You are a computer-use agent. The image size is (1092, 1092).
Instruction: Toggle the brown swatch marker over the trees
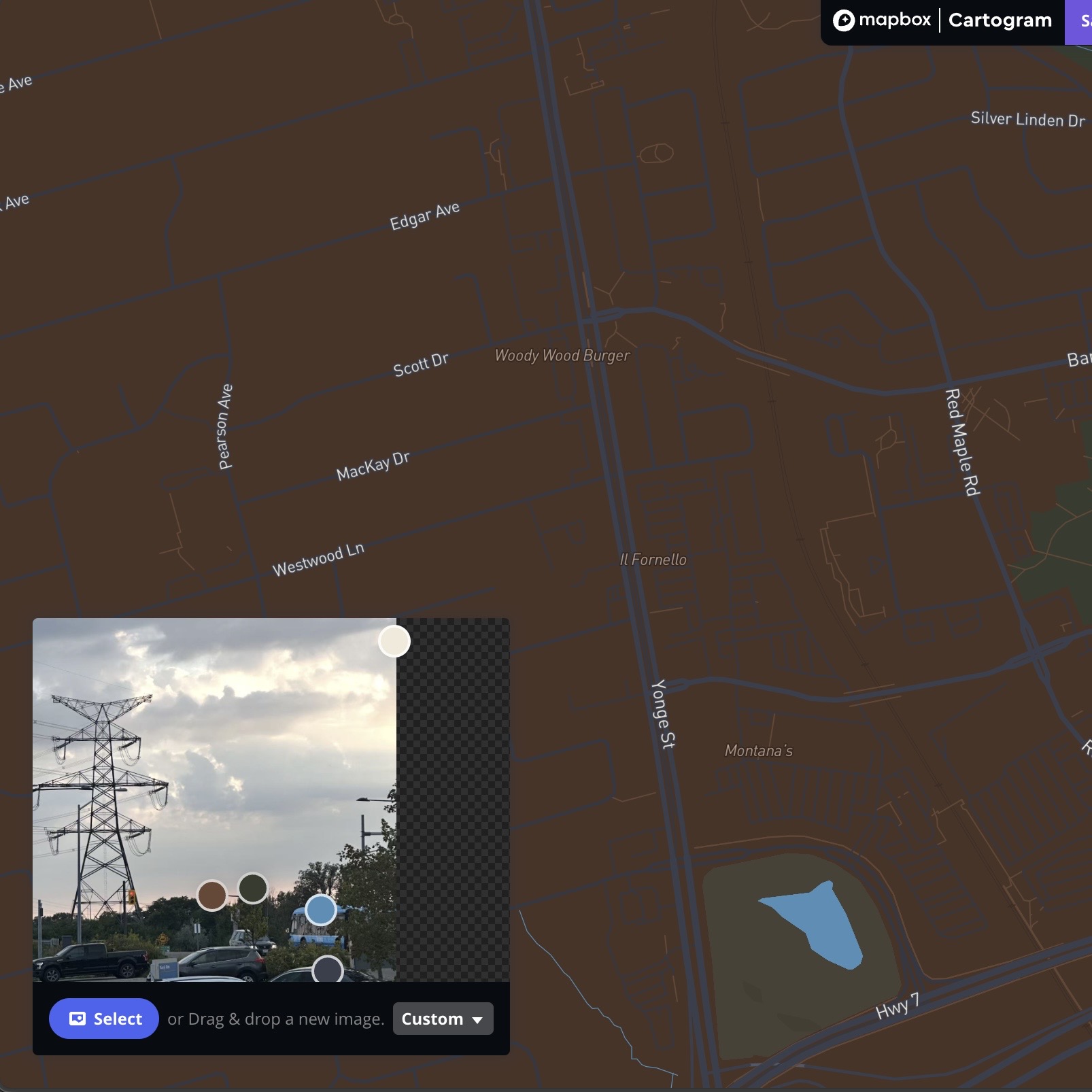click(213, 896)
